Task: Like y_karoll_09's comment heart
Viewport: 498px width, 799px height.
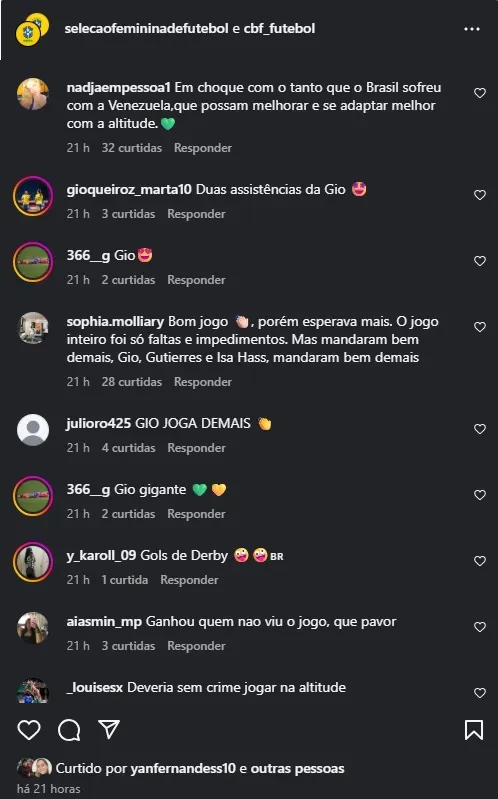Action: pos(480,561)
